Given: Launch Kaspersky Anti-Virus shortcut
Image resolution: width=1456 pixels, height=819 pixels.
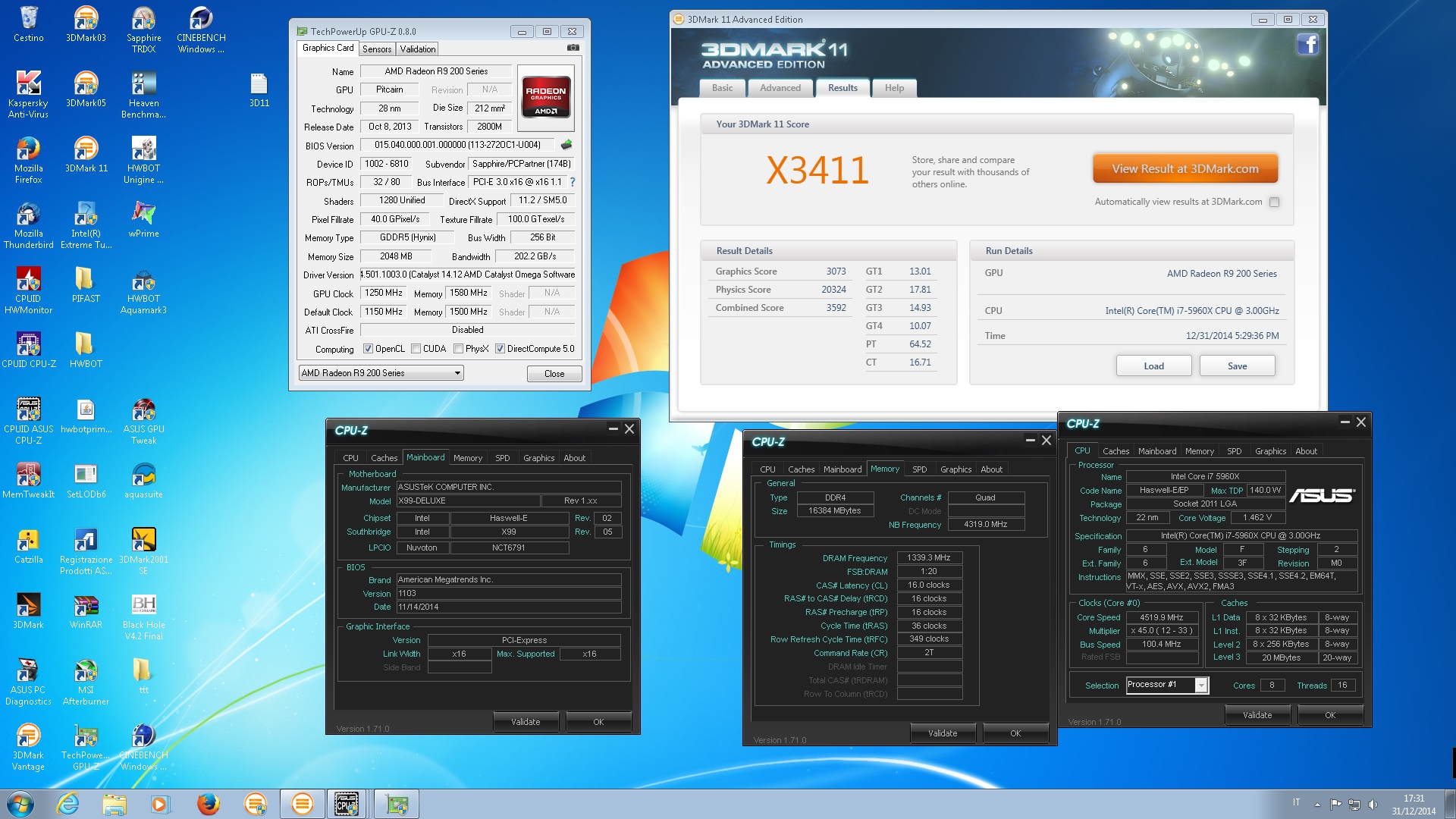Looking at the screenshot, I should (29, 95).
